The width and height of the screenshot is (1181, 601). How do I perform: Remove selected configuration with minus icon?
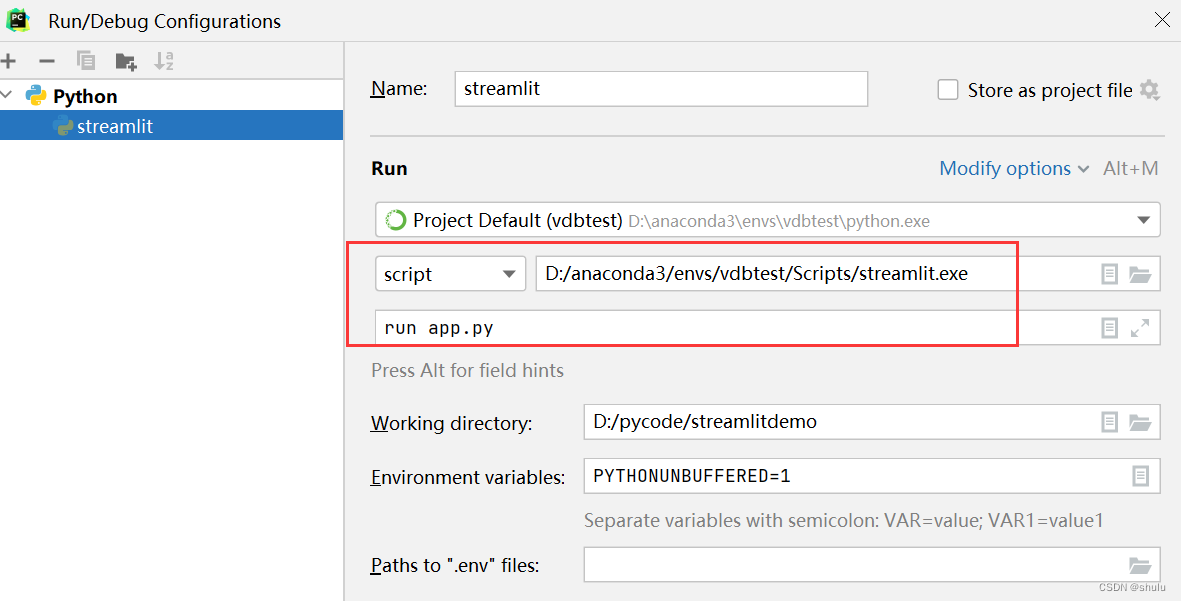click(x=47, y=61)
